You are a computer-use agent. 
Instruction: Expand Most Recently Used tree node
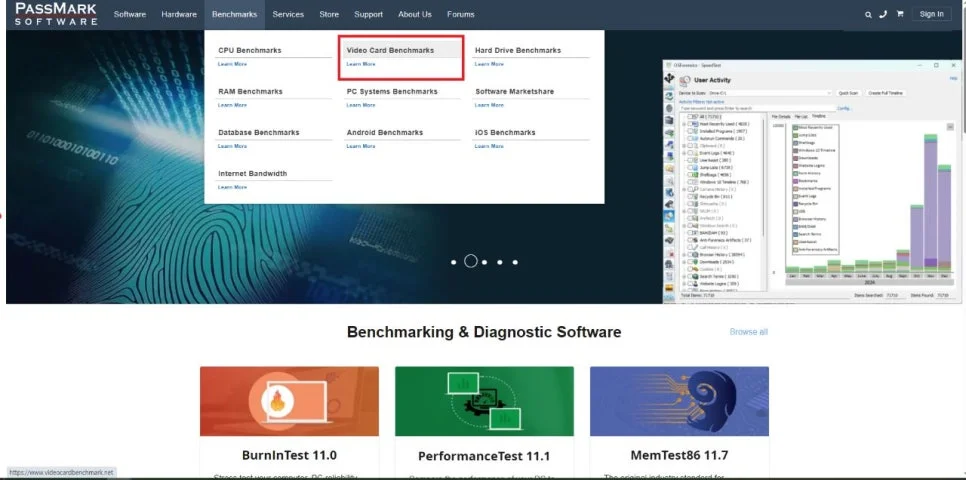pyautogui.click(x=684, y=124)
